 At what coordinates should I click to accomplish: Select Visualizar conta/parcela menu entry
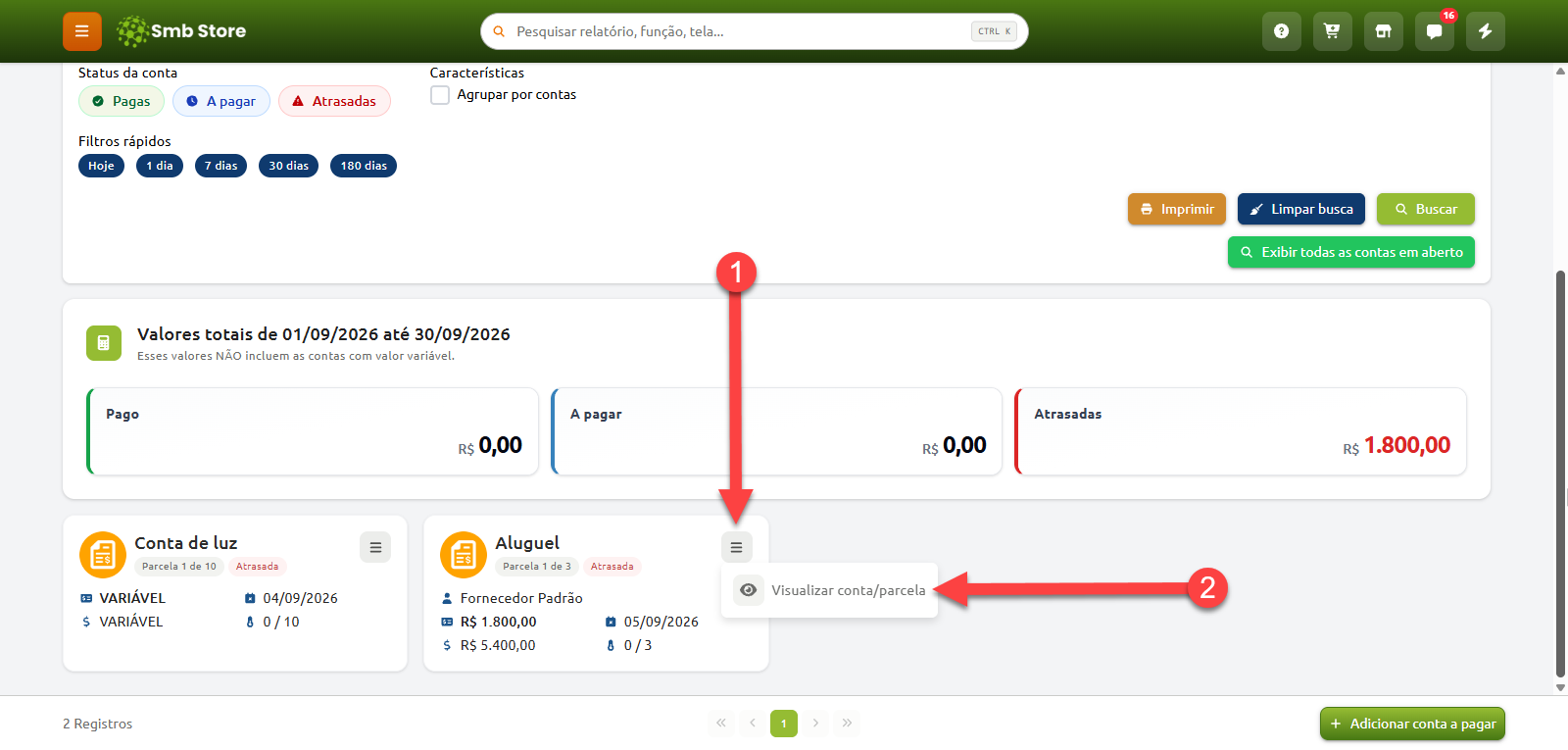(x=829, y=590)
